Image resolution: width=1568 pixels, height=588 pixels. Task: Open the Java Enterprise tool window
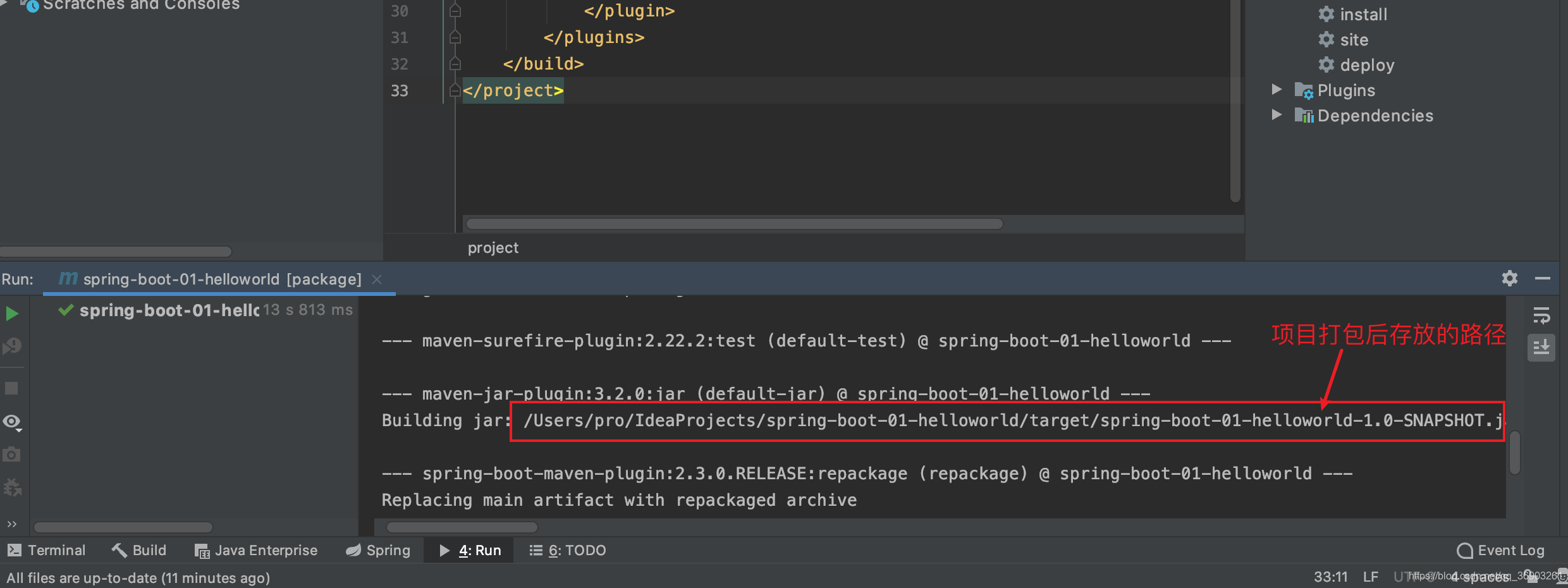pos(256,550)
